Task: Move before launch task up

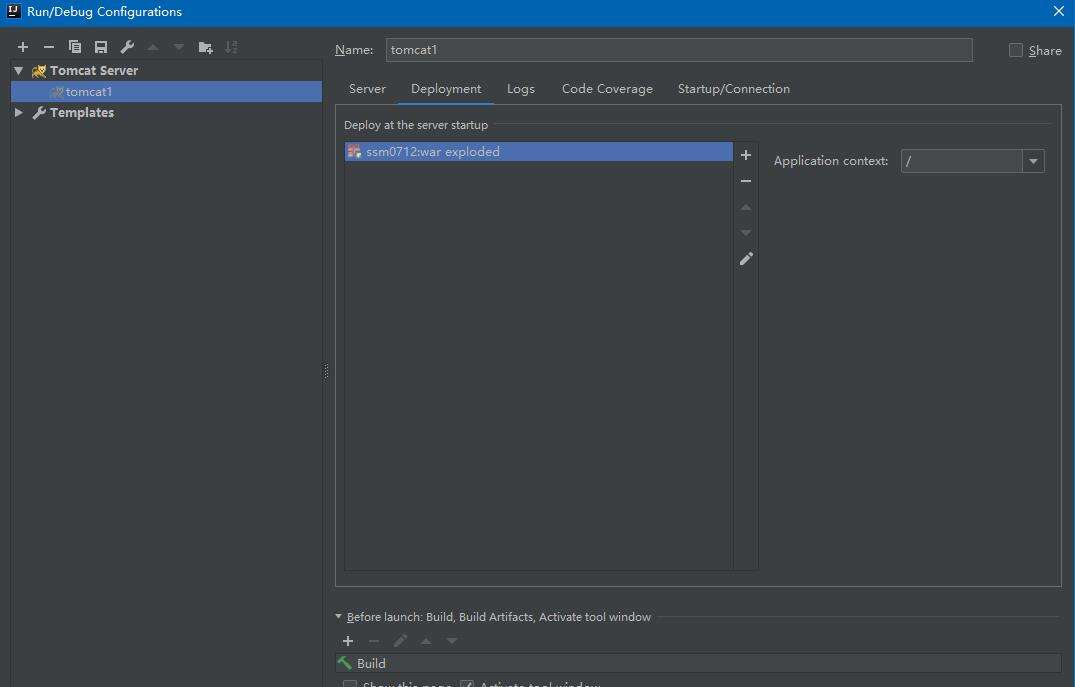Action: coord(426,640)
